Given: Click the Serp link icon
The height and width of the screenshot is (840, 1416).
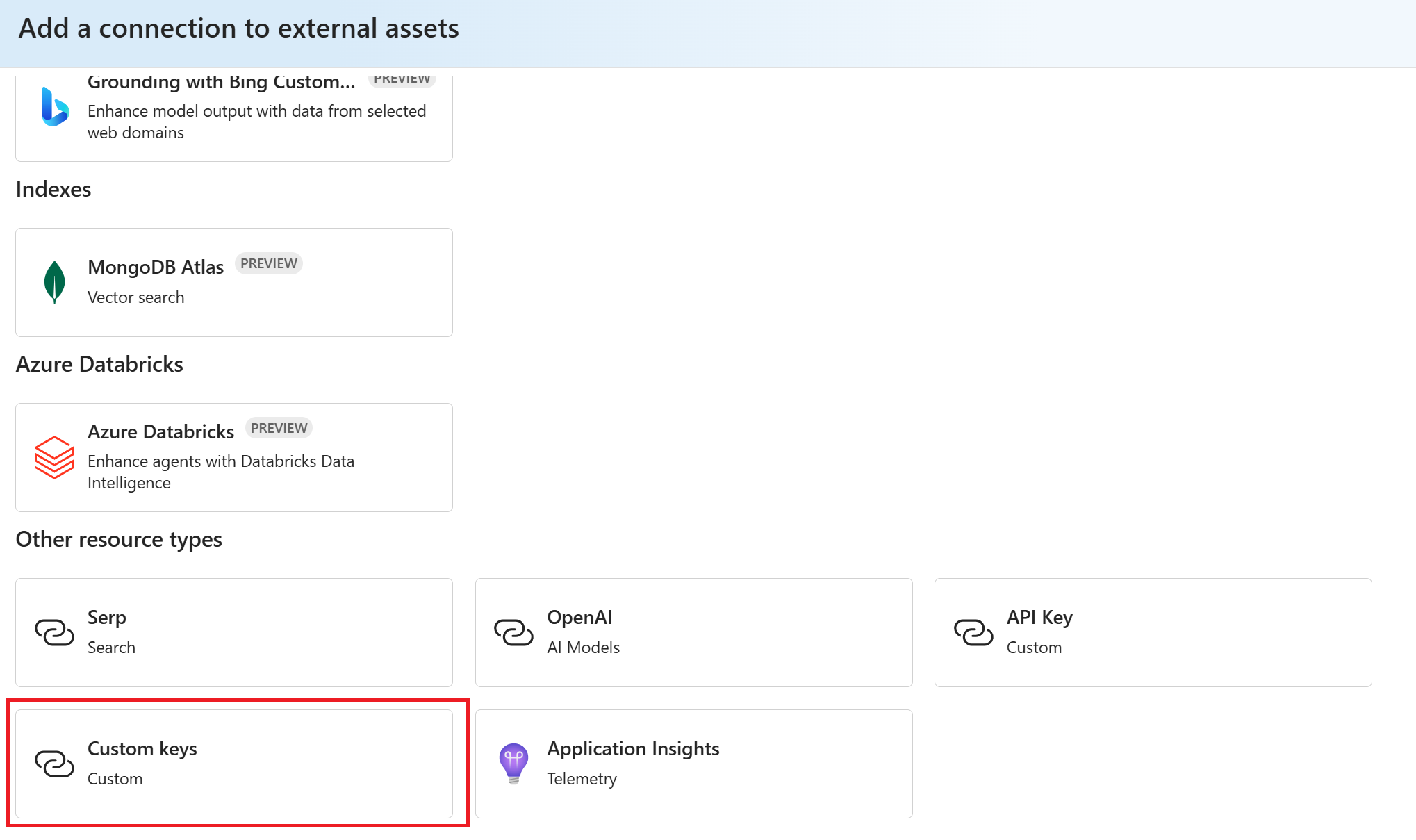Looking at the screenshot, I should tap(53, 631).
